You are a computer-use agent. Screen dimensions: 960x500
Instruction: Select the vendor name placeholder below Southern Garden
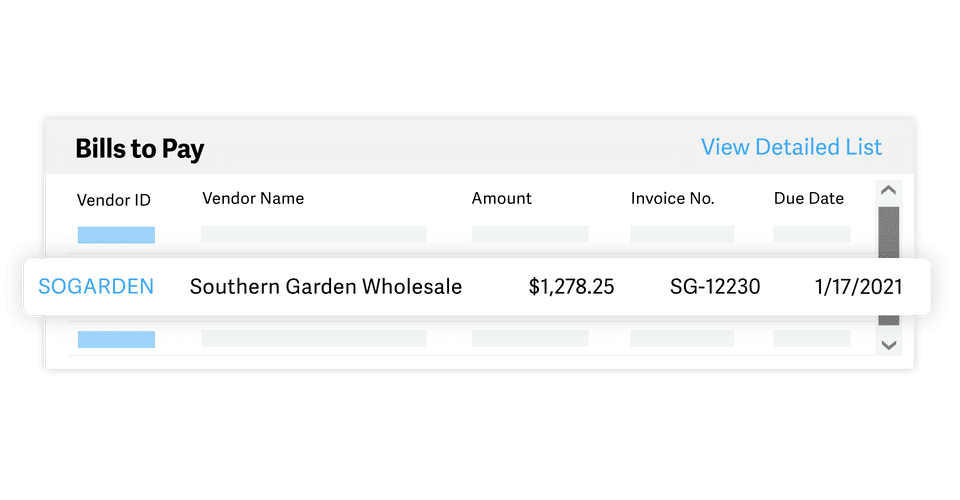pos(313,339)
